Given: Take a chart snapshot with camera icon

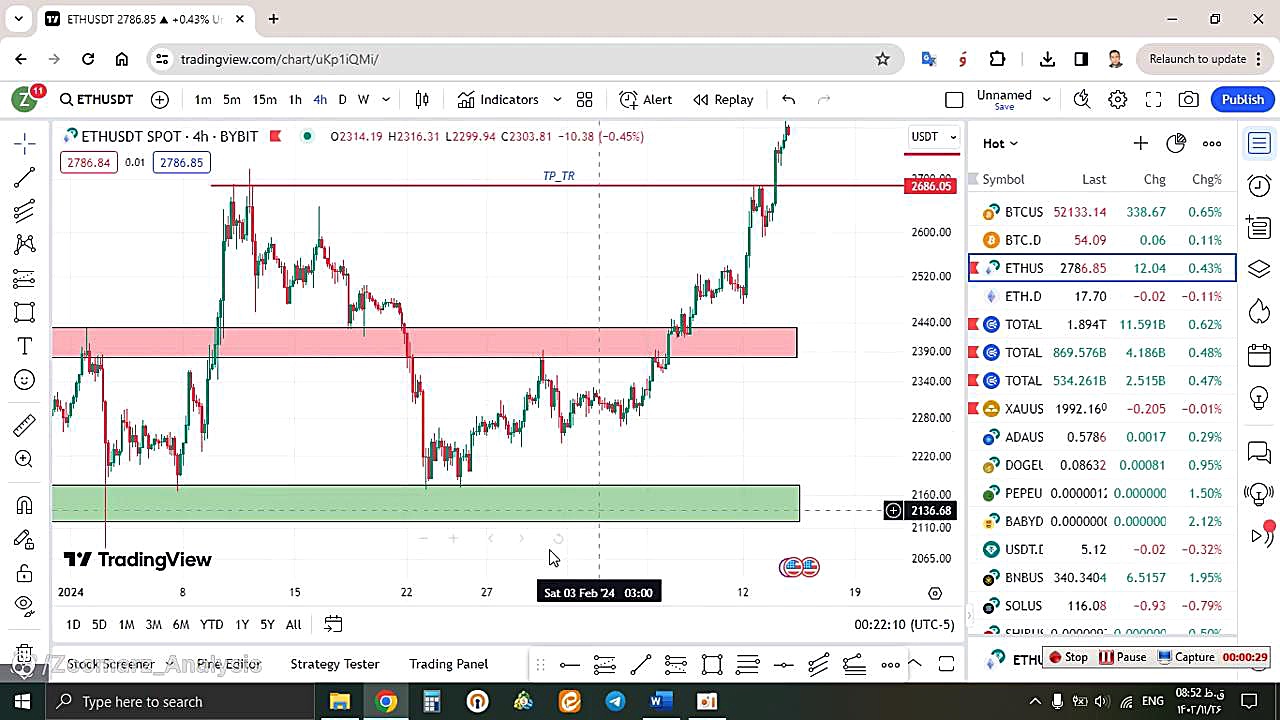Looking at the screenshot, I should [1189, 99].
